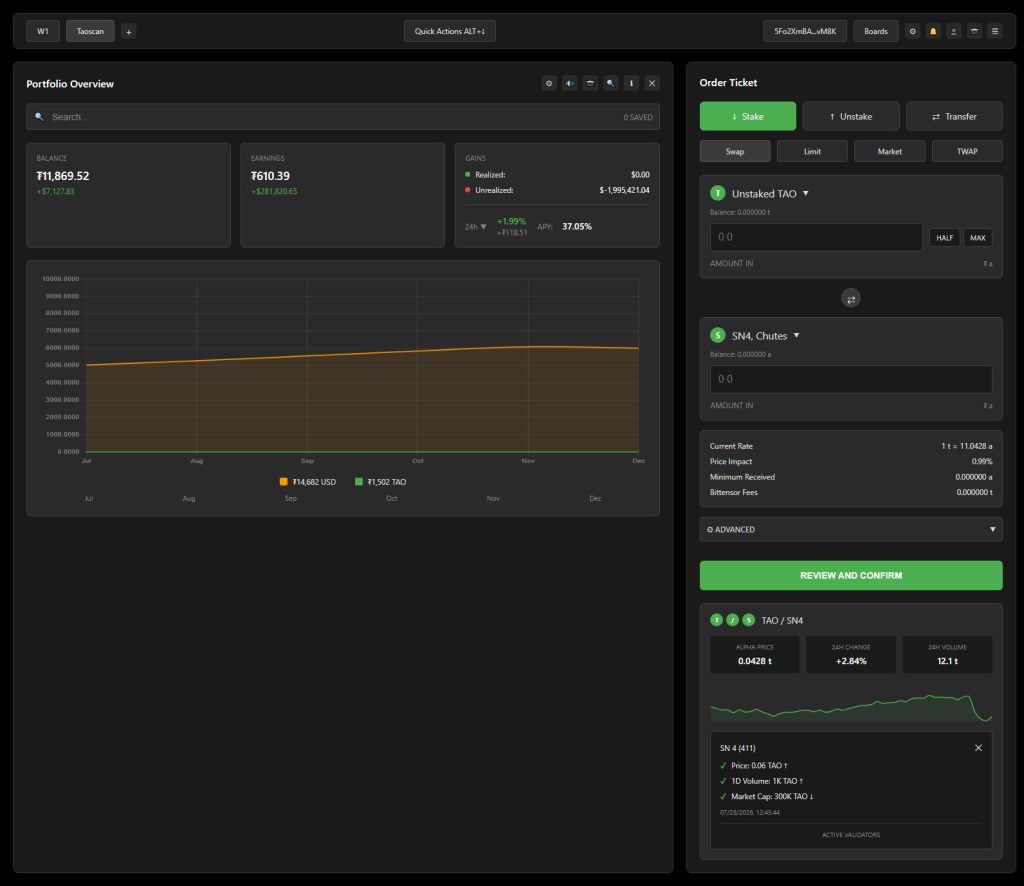Image resolution: width=1024 pixels, height=886 pixels.
Task: Select the Stake action tab
Action: coord(748,116)
